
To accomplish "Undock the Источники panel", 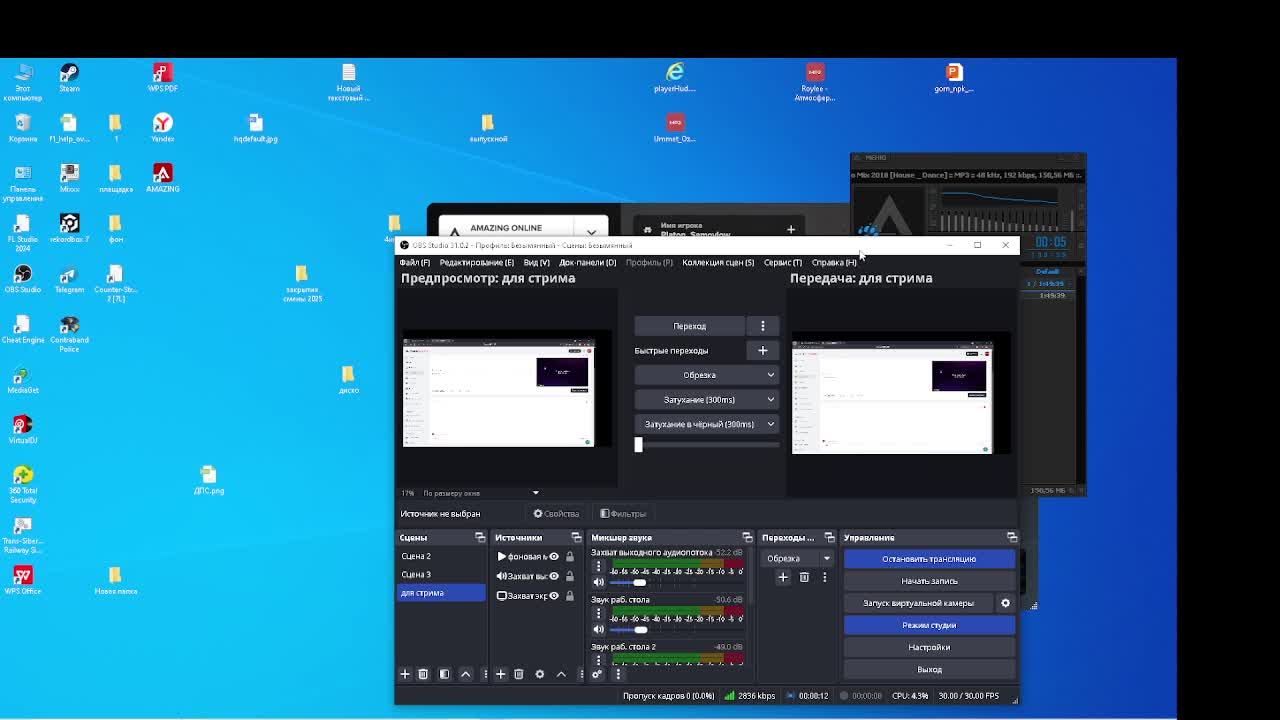I will pyautogui.click(x=576, y=538).
